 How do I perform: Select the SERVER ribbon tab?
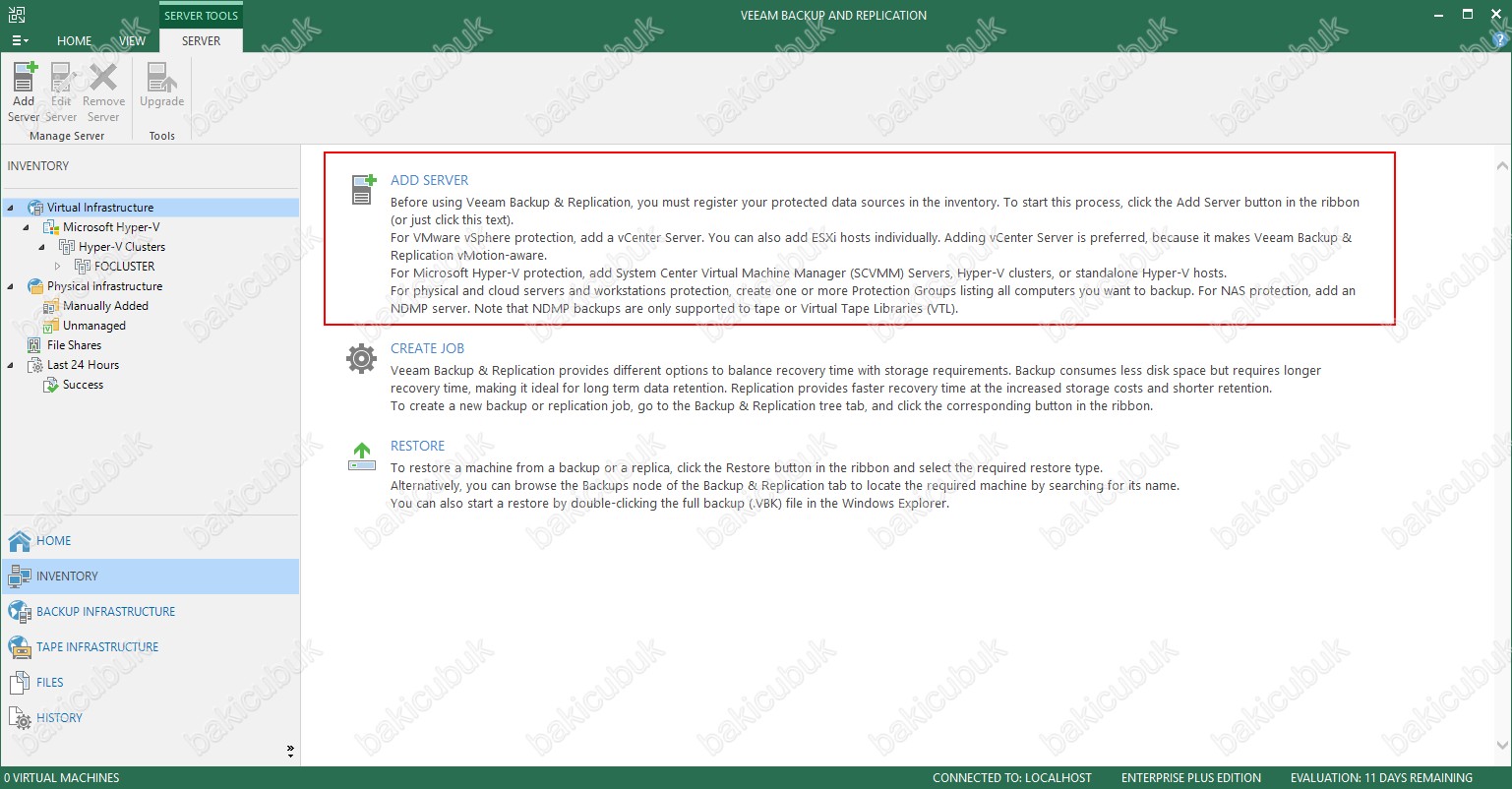201,41
